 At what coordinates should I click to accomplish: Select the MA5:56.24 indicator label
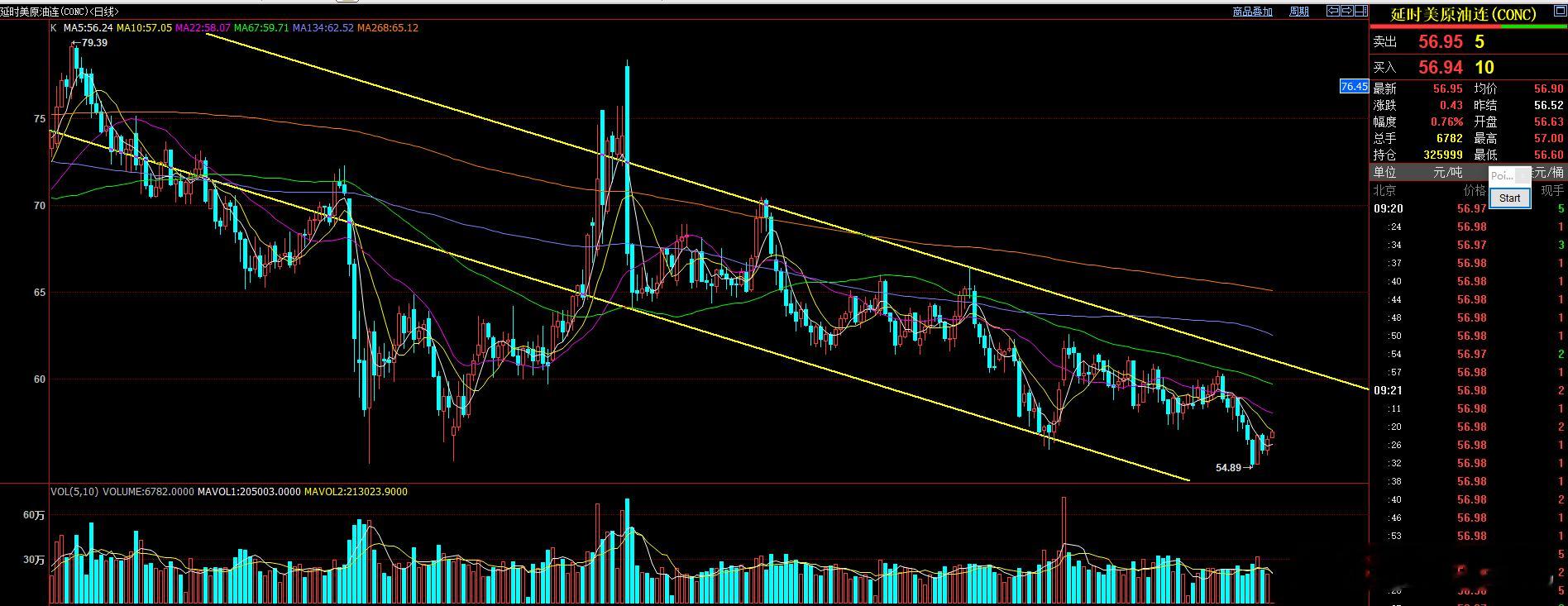coord(88,27)
